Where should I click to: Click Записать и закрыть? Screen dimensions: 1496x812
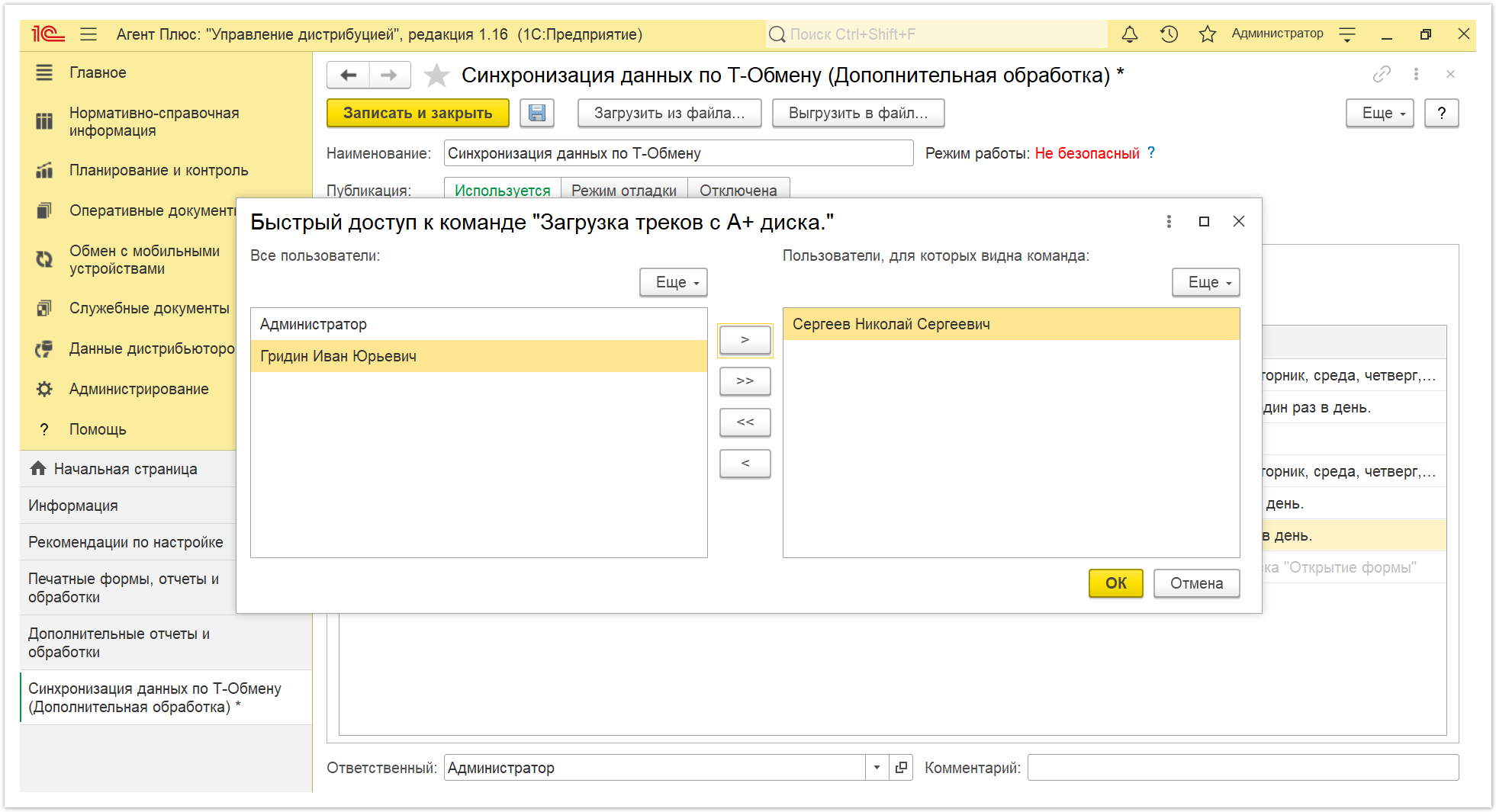(418, 113)
